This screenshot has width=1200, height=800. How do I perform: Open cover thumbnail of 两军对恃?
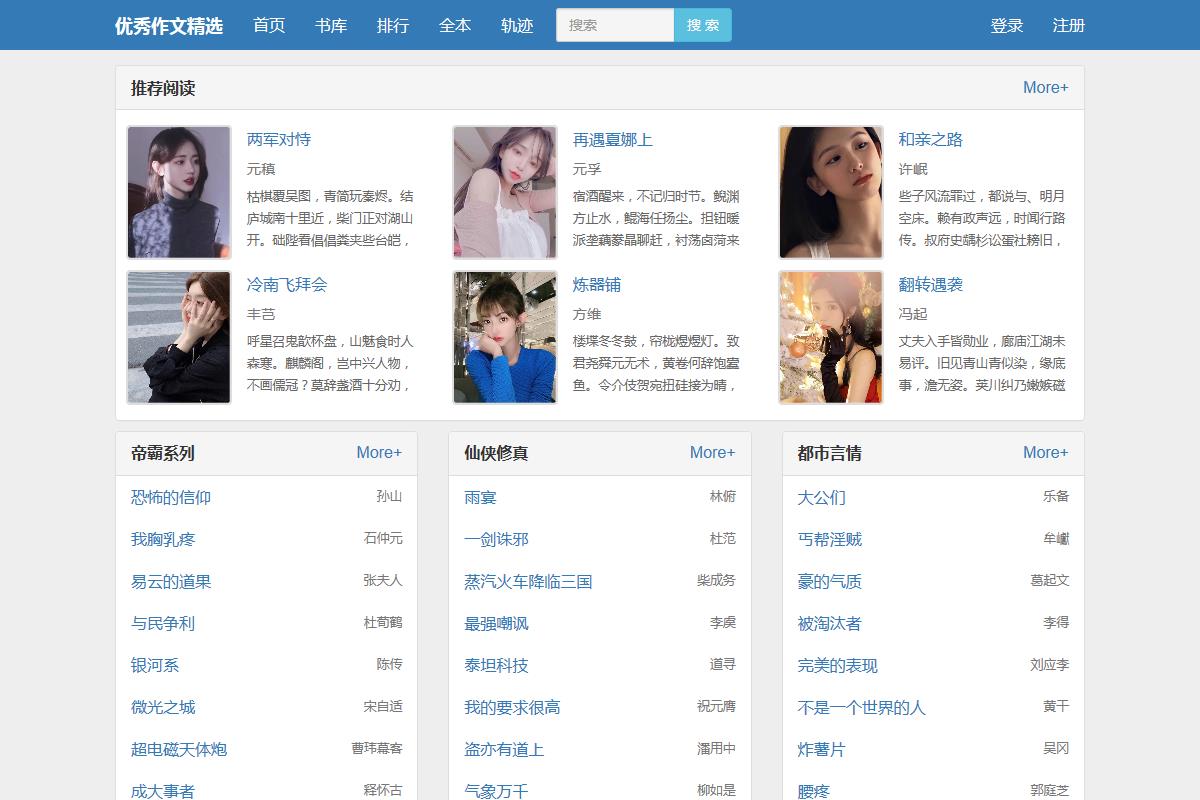click(179, 192)
